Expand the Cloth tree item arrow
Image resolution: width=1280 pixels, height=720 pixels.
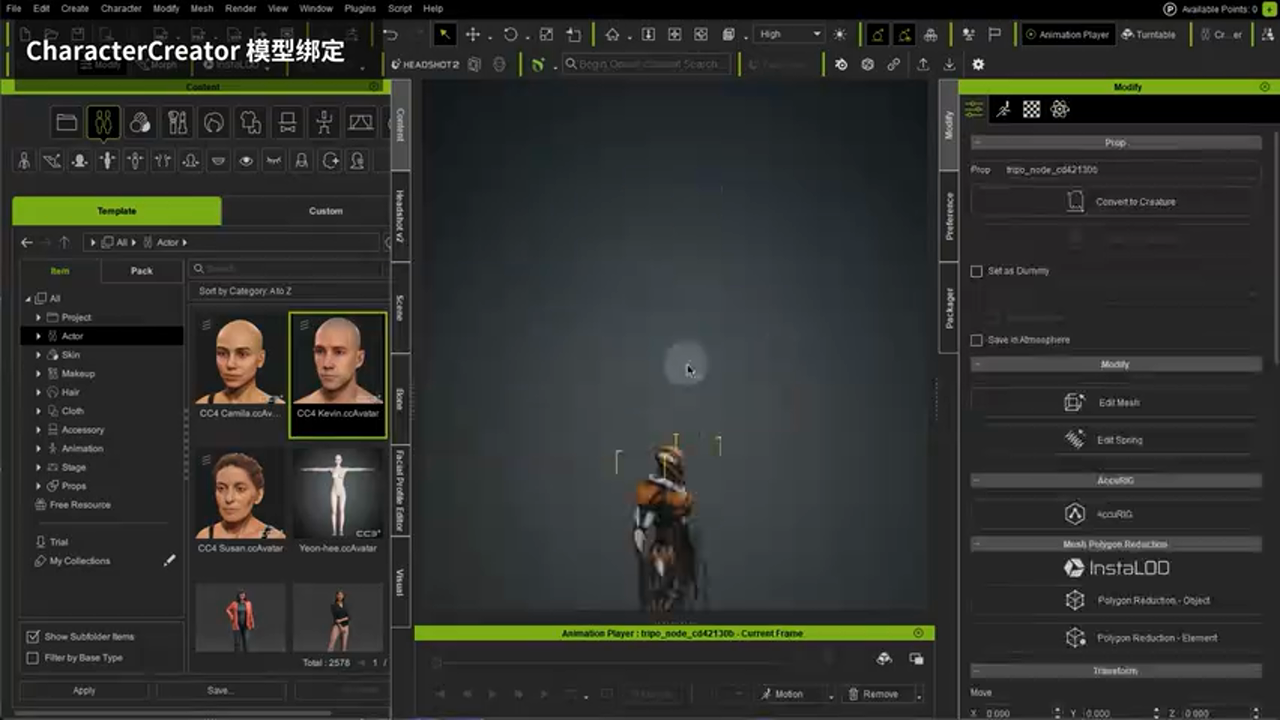[39, 411]
